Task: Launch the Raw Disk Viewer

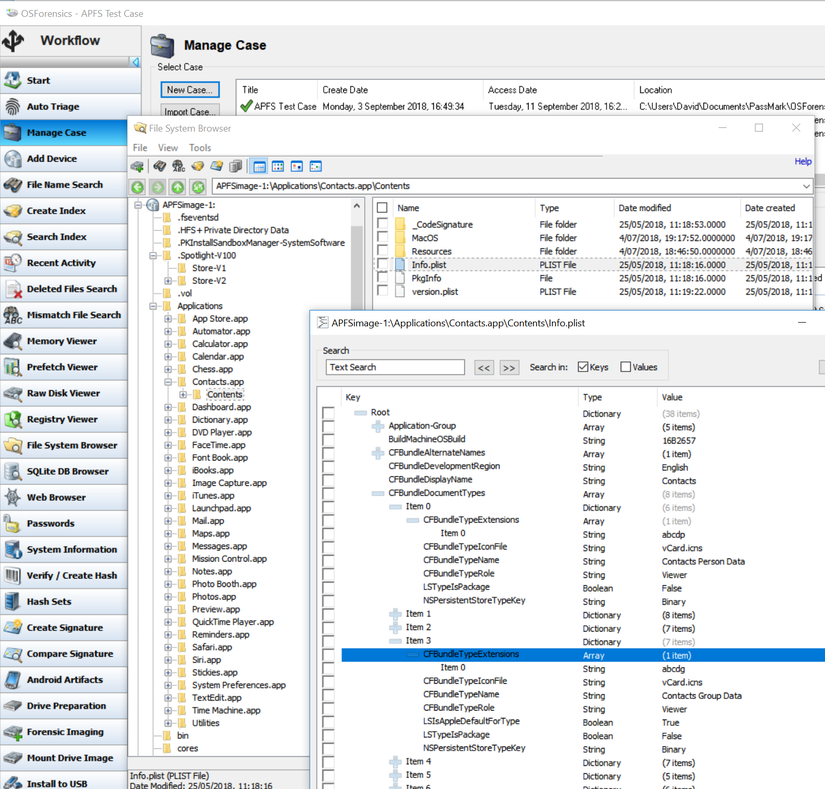Action: click(x=64, y=393)
